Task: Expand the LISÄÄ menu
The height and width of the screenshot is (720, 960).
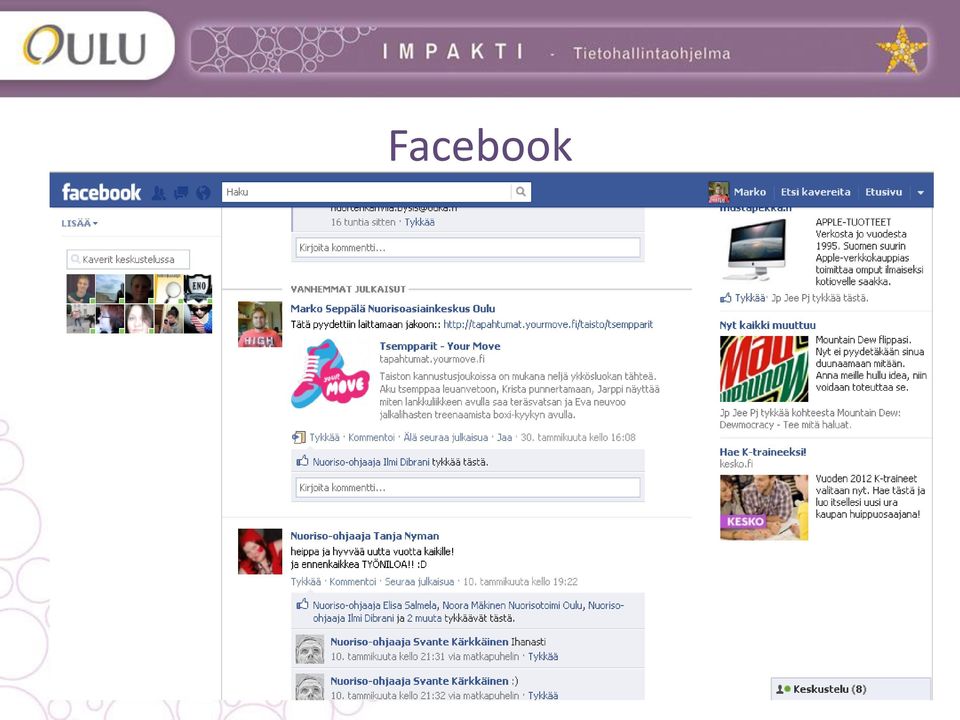Action: coord(80,223)
